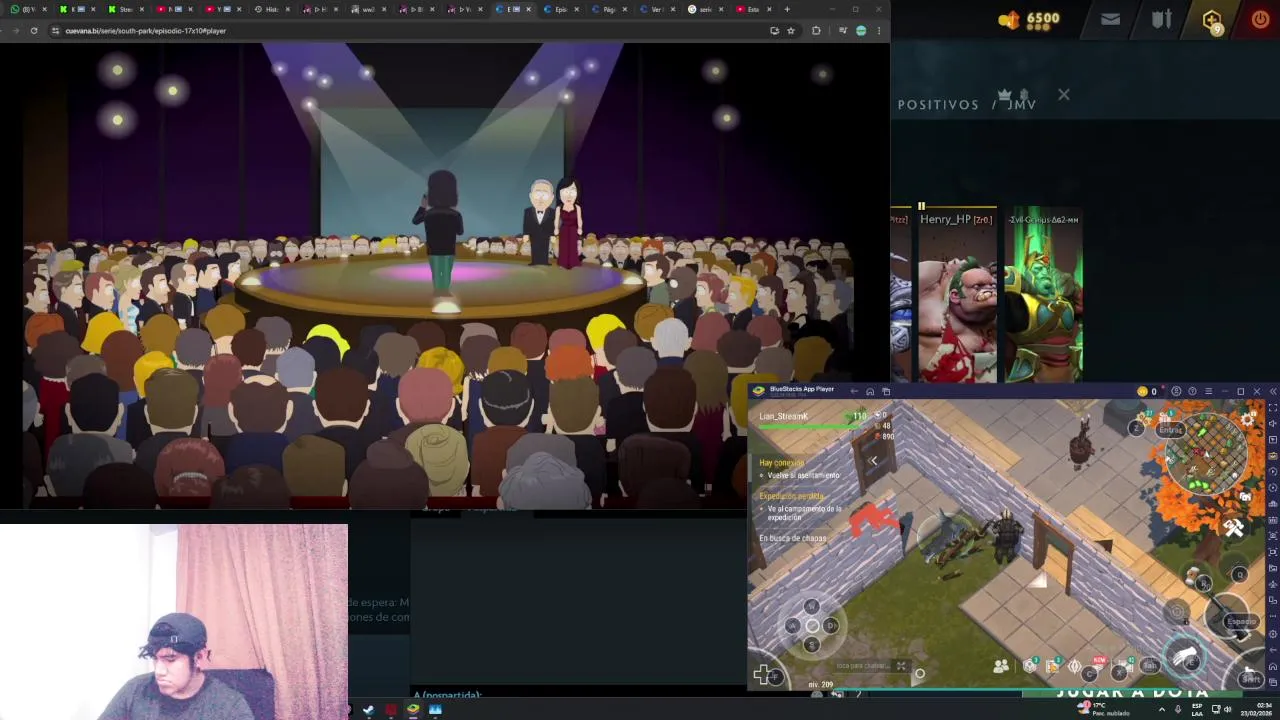
Task: Open BlueStacks help question icon
Action: coord(1192,391)
